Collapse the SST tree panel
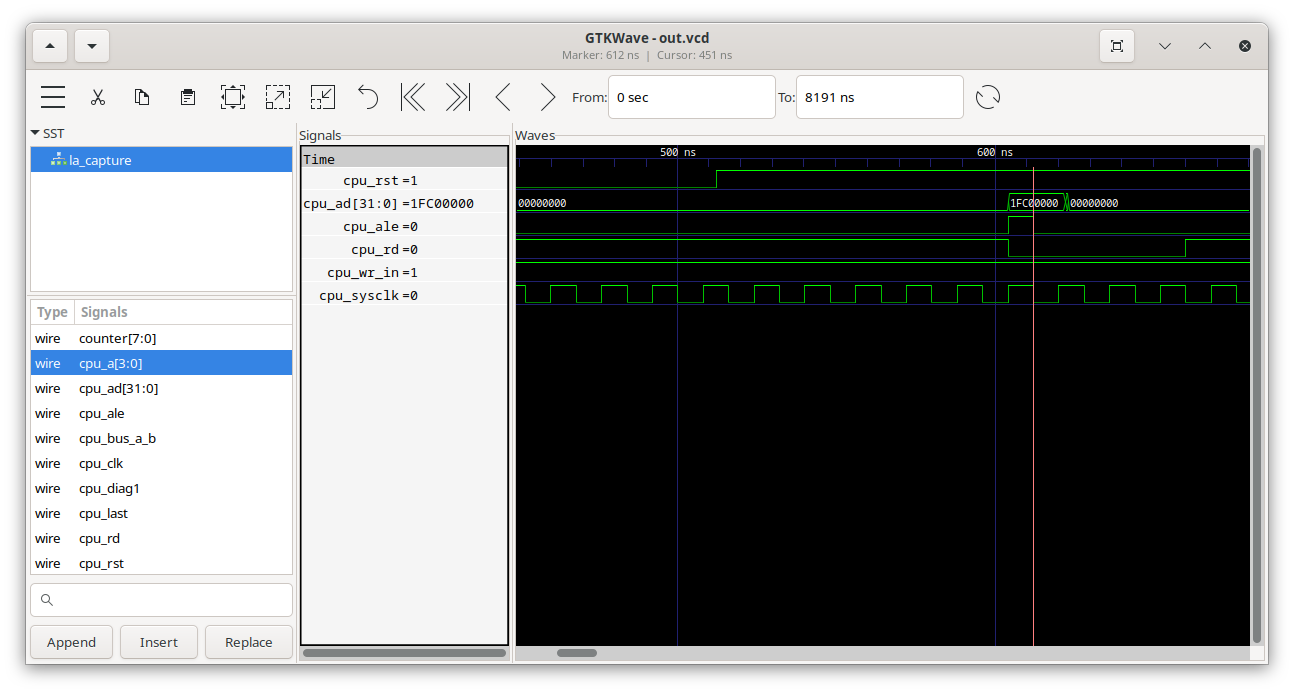Viewport: 1294px width, 693px height. click(x=35, y=133)
